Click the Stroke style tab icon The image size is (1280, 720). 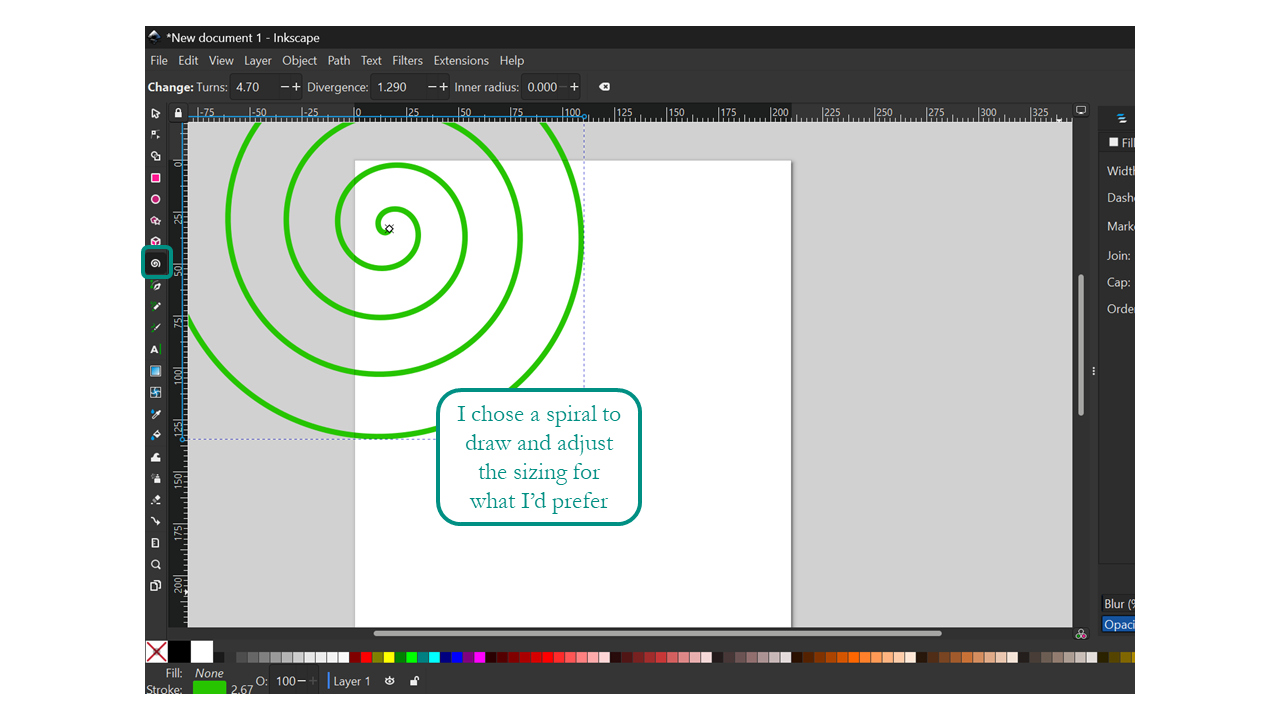[1121, 118]
